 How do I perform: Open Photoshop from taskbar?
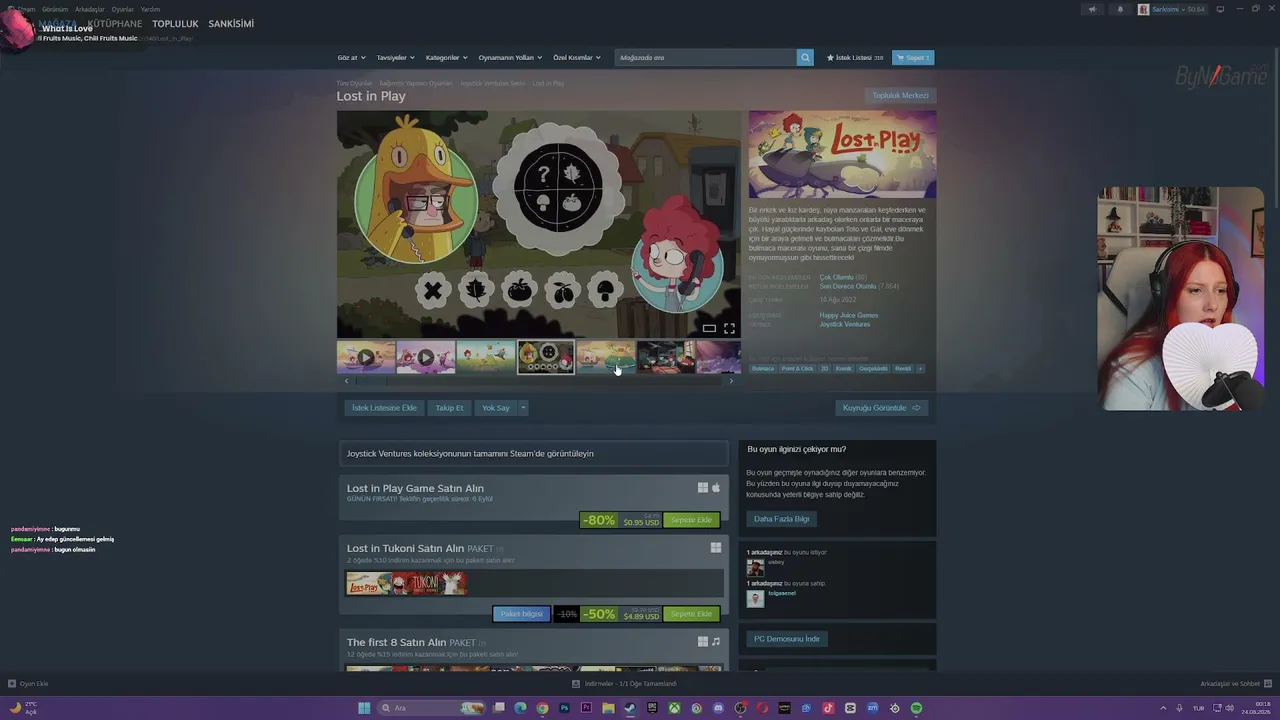pos(564,708)
